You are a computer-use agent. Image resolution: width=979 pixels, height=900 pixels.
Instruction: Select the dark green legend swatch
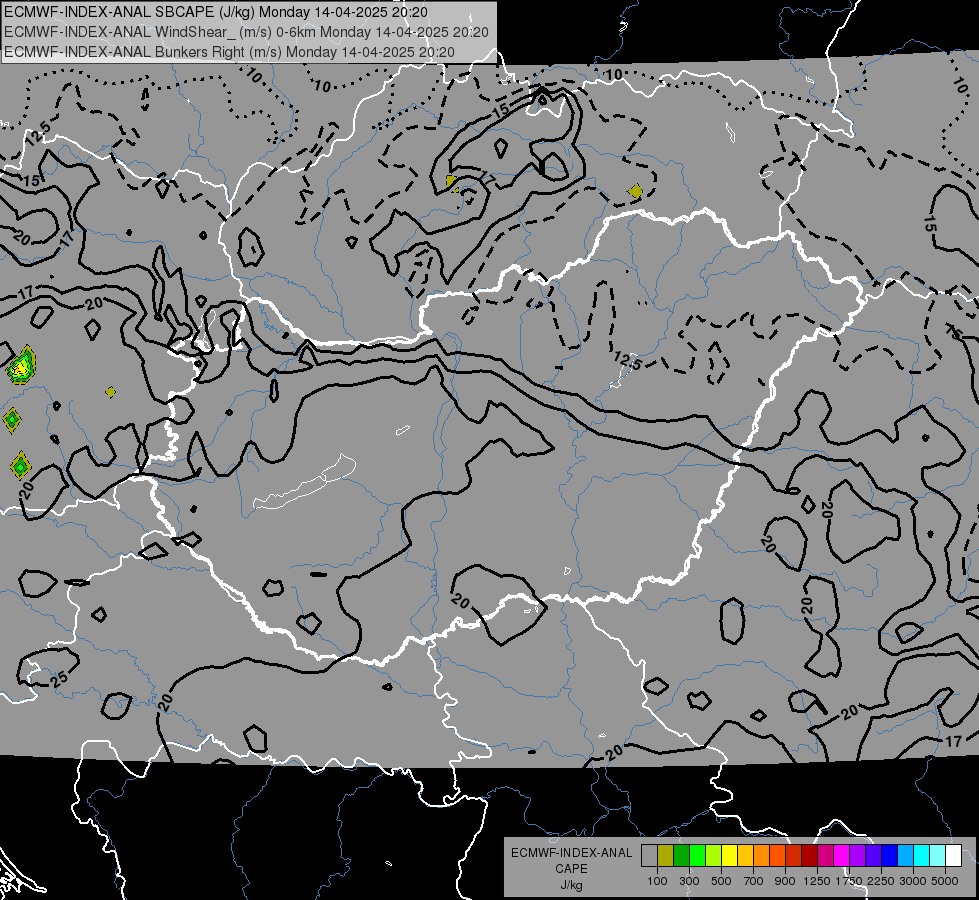(x=681, y=856)
